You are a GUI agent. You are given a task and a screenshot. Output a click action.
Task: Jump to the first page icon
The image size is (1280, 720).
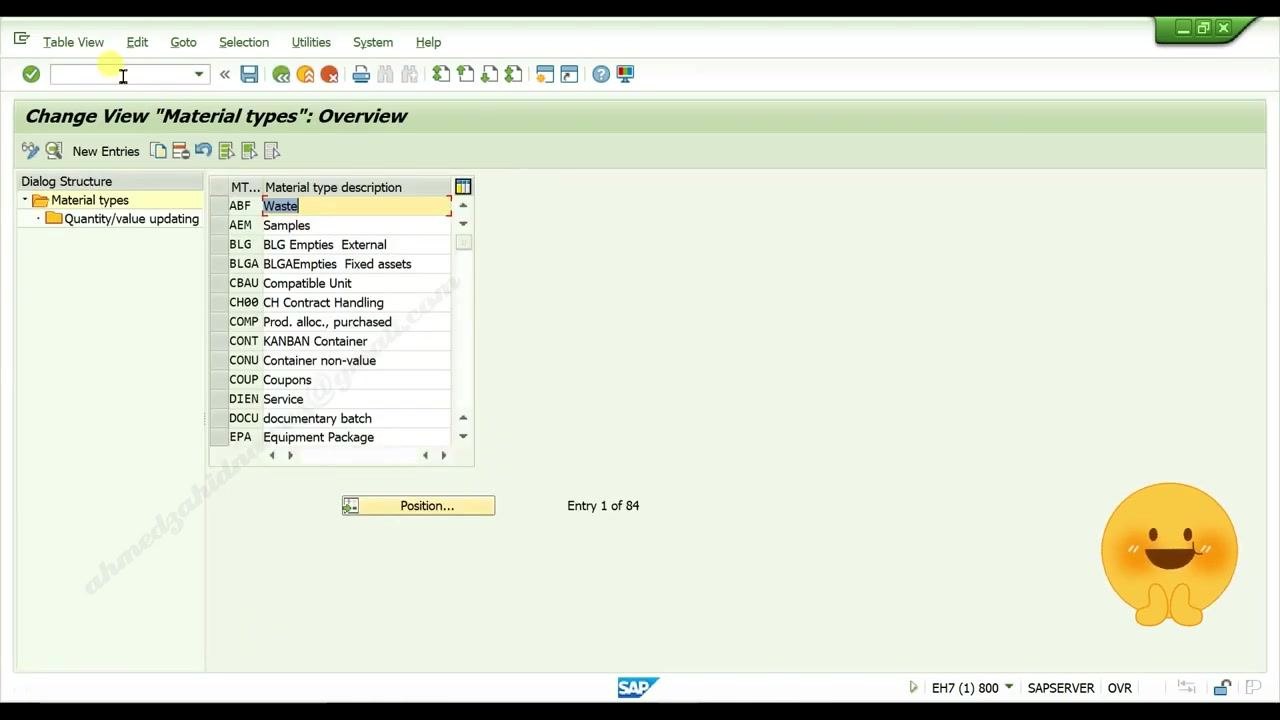(x=441, y=74)
